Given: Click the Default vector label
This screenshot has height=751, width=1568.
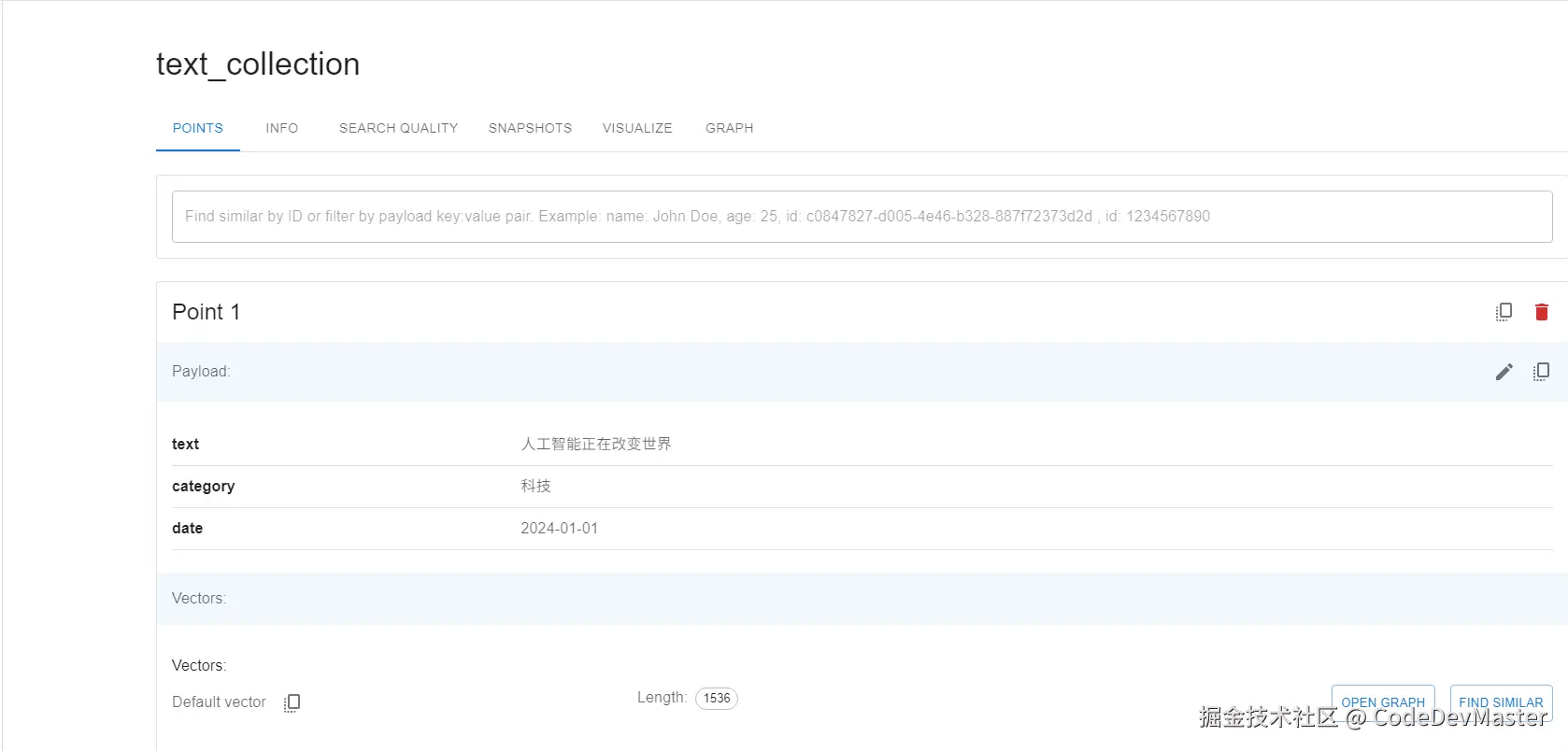Looking at the screenshot, I should 219,702.
